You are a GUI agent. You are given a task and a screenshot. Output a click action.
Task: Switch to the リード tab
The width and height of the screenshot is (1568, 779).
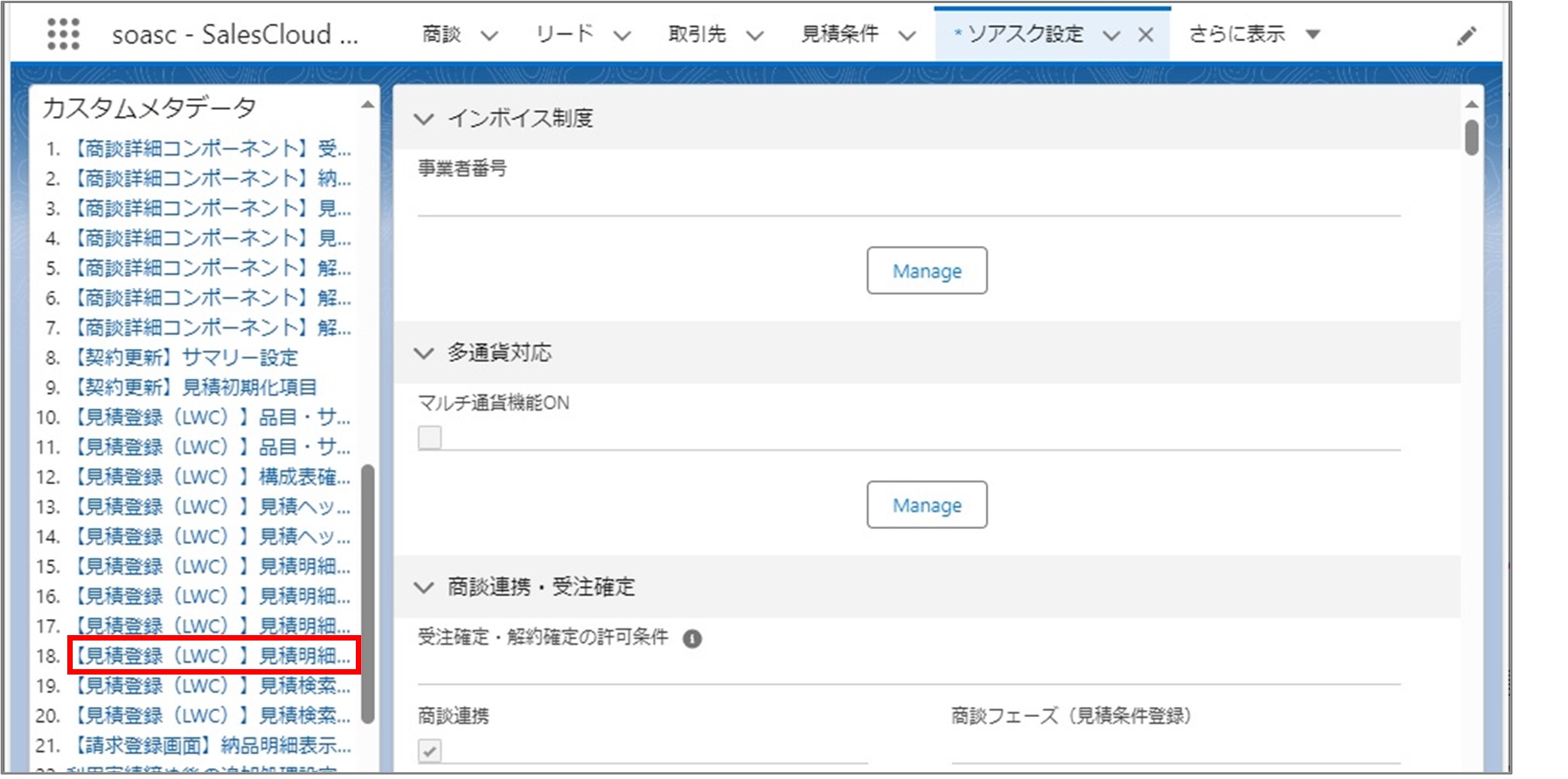pyautogui.click(x=565, y=34)
